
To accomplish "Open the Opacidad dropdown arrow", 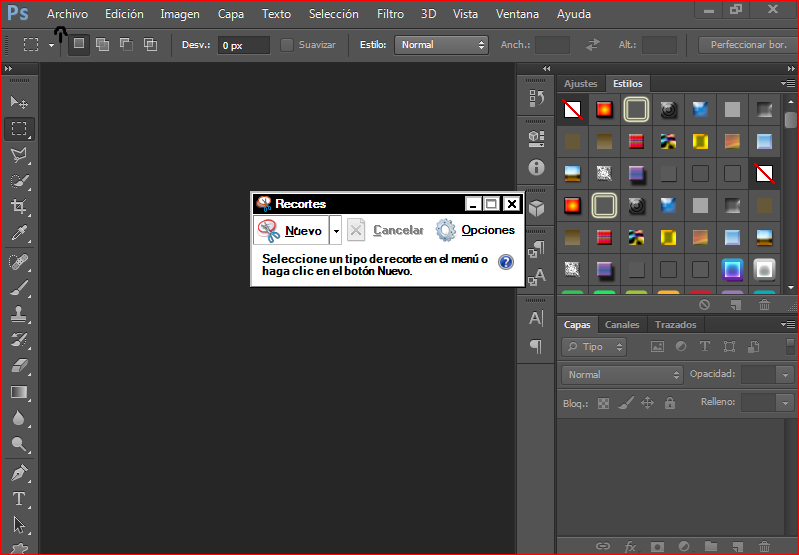I will click(785, 375).
